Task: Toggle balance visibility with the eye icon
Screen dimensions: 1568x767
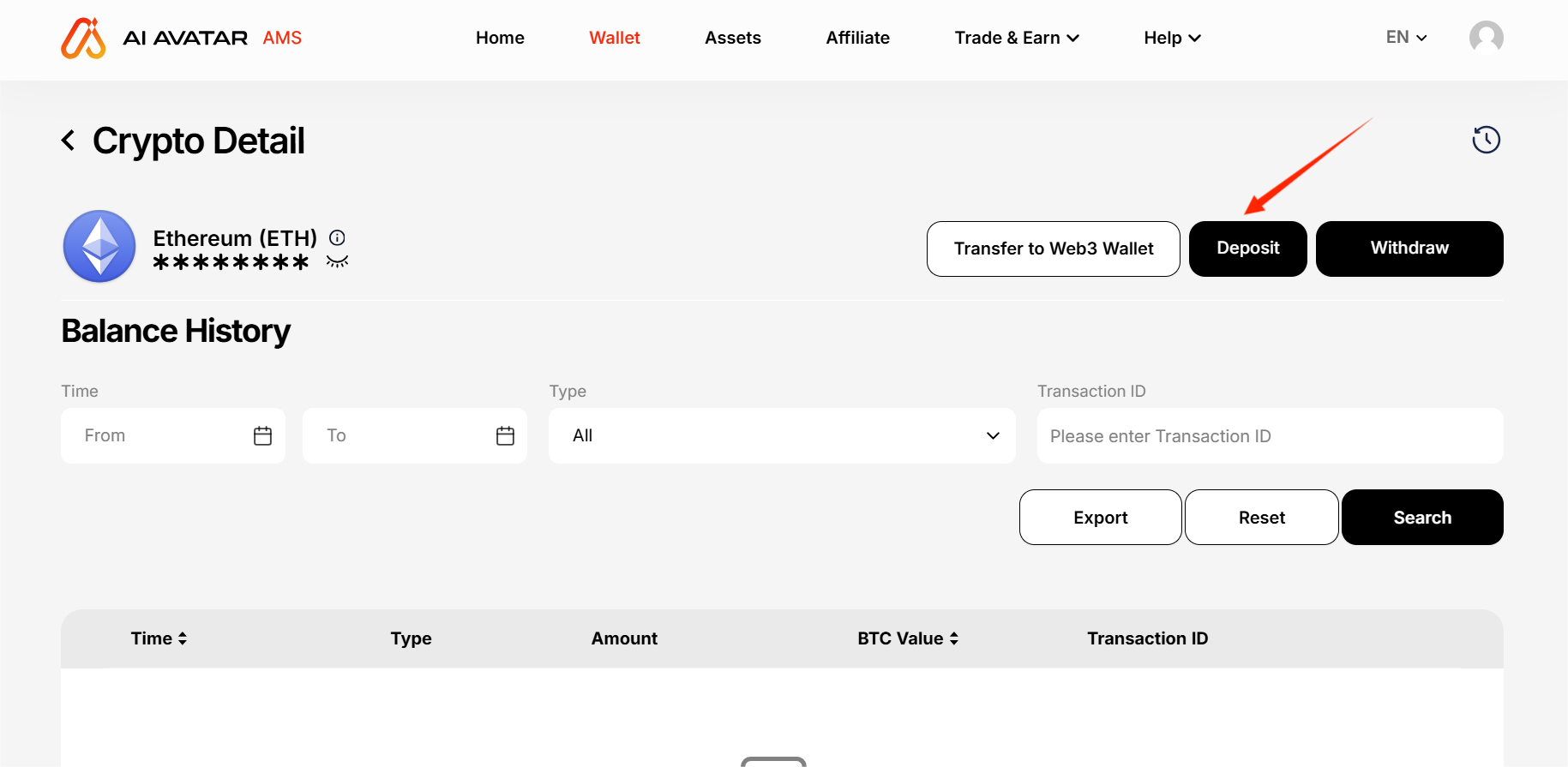Action: (337, 261)
